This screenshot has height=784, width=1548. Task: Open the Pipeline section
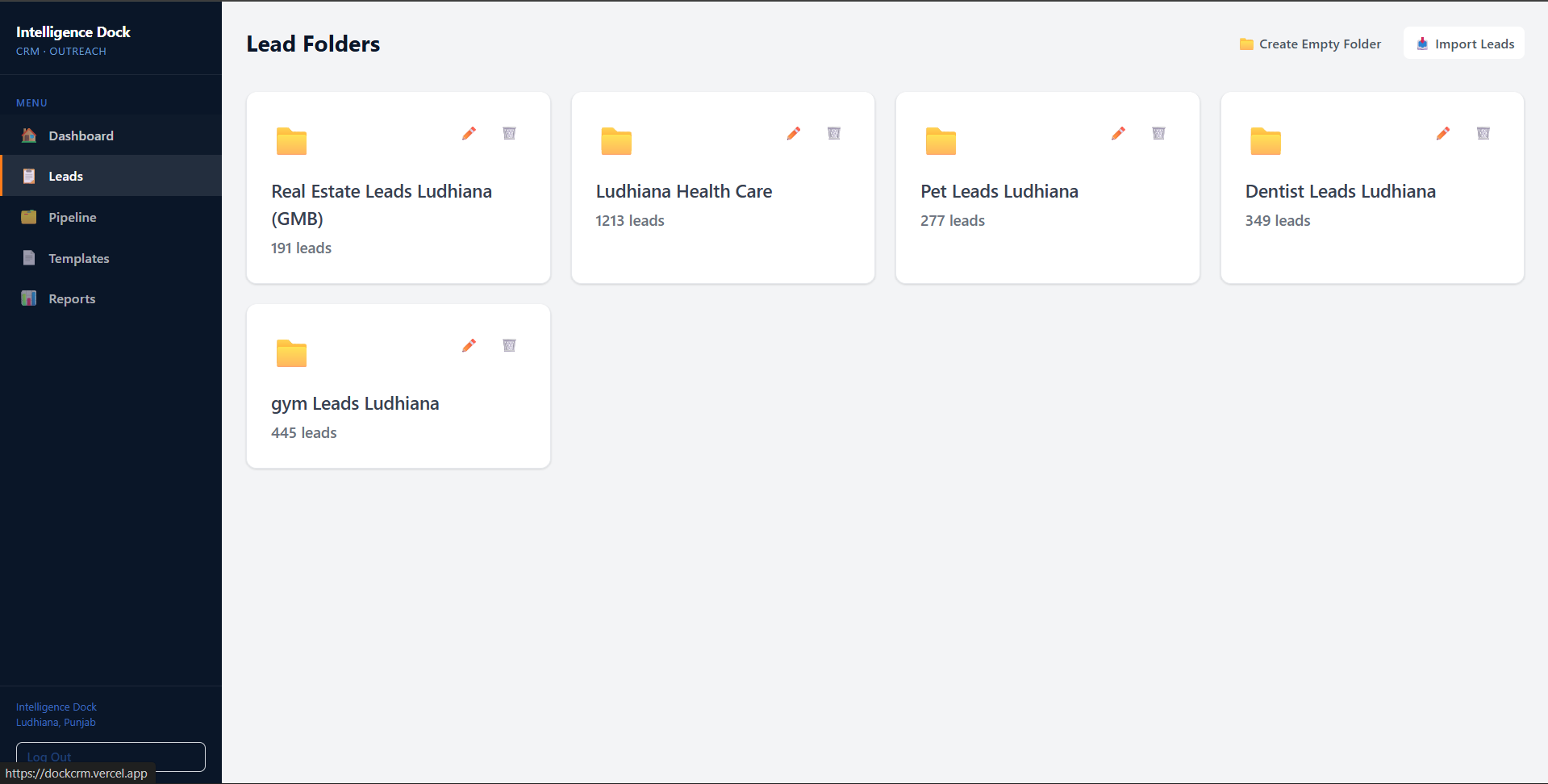click(111, 217)
